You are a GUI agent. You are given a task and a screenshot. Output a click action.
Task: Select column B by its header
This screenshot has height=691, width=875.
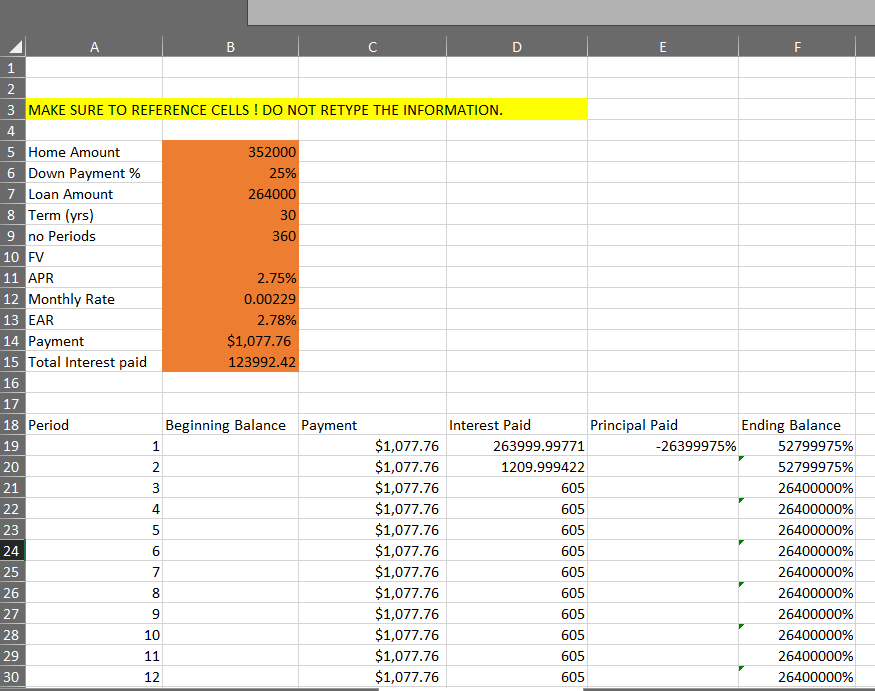point(230,46)
